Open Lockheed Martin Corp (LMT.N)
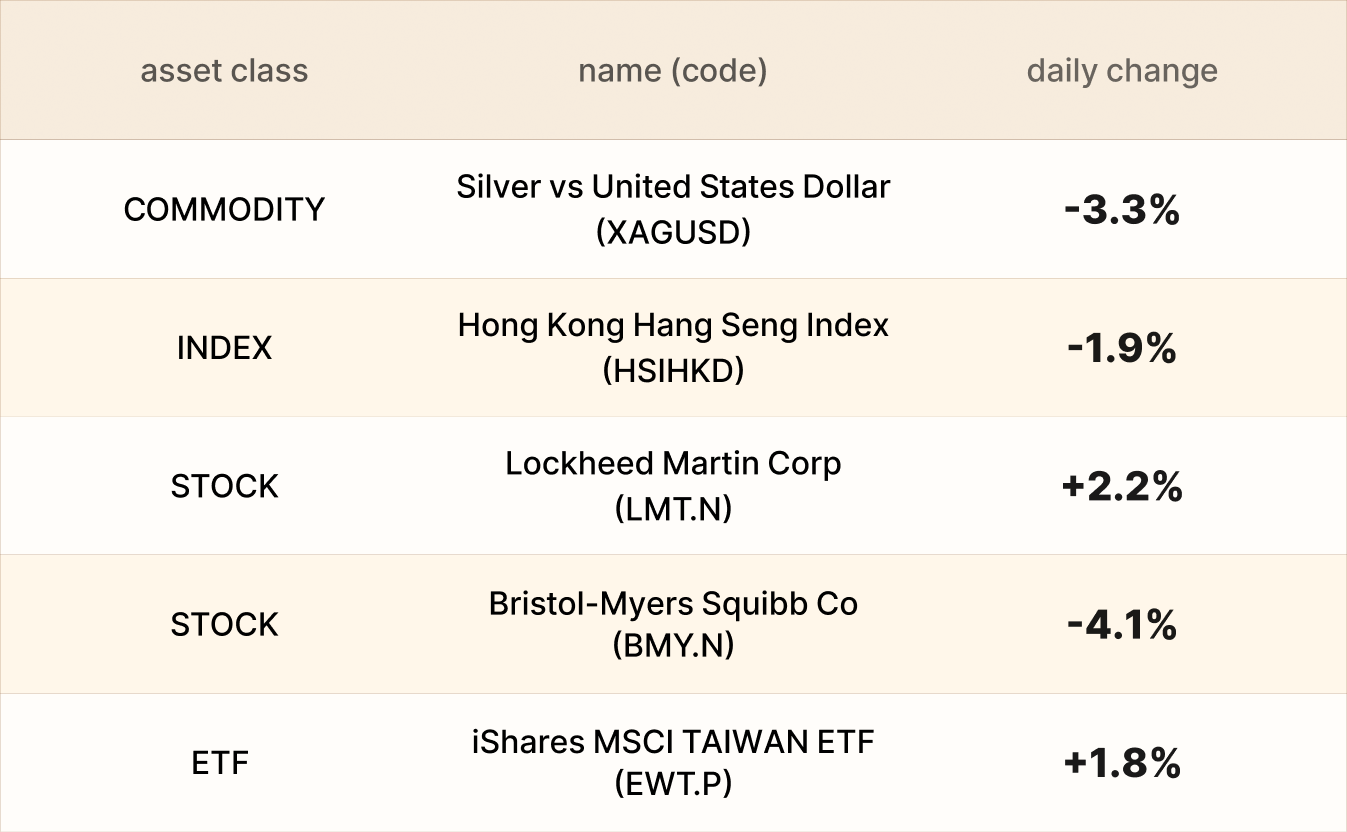This screenshot has height=832, width=1347. click(x=673, y=464)
